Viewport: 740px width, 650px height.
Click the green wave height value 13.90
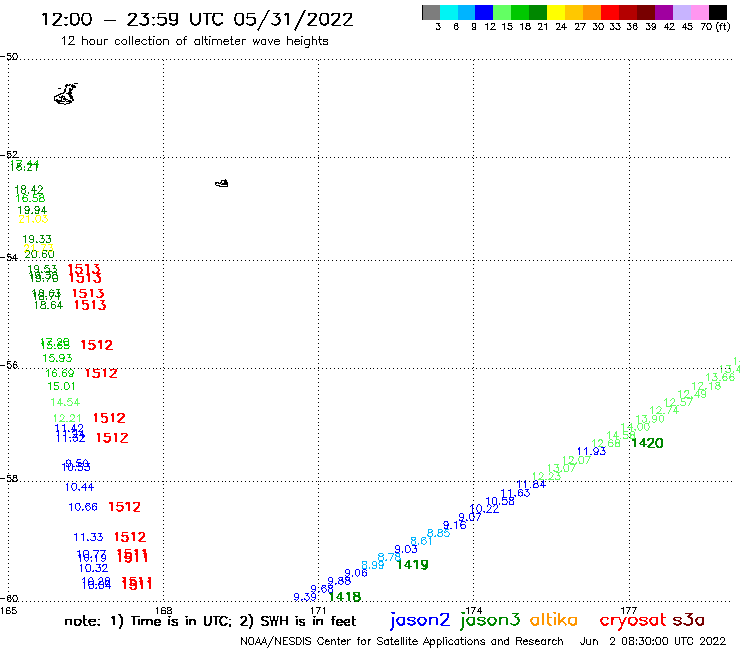(x=650, y=419)
